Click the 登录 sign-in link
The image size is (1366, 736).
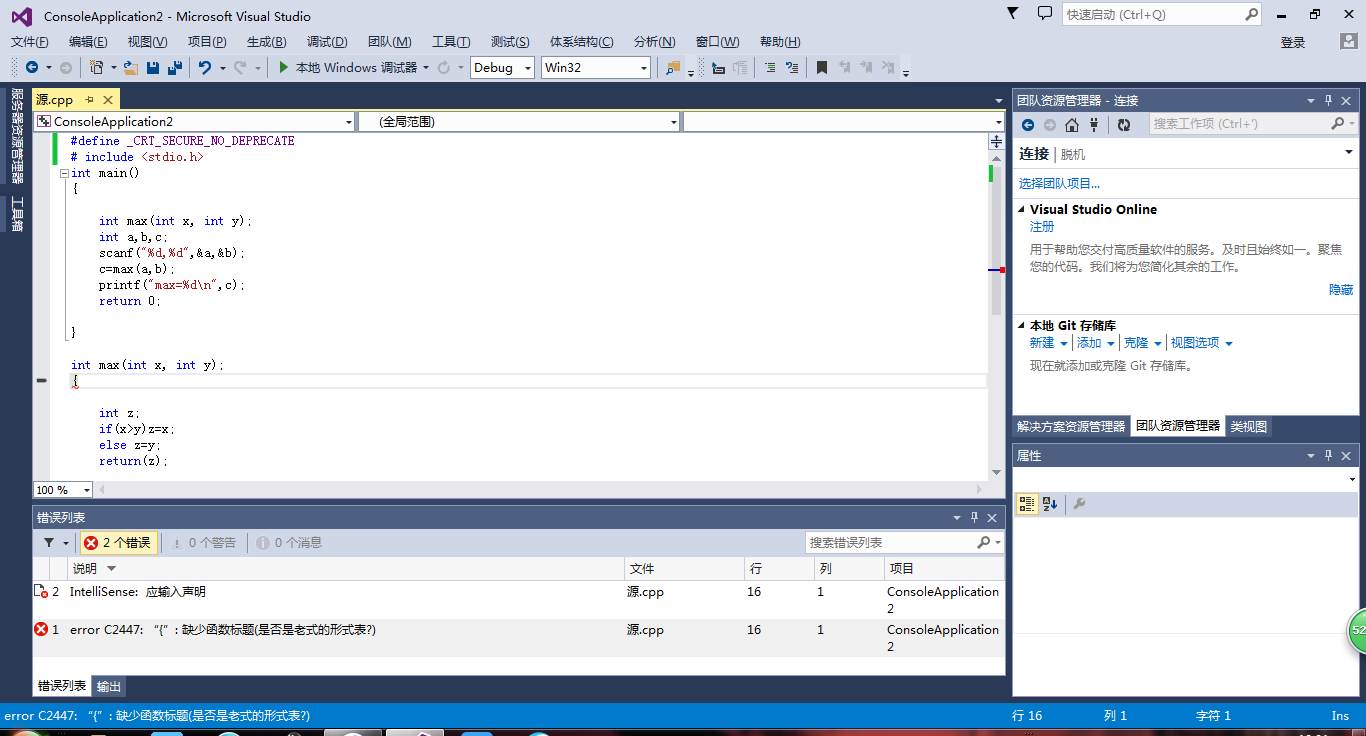click(x=1293, y=42)
